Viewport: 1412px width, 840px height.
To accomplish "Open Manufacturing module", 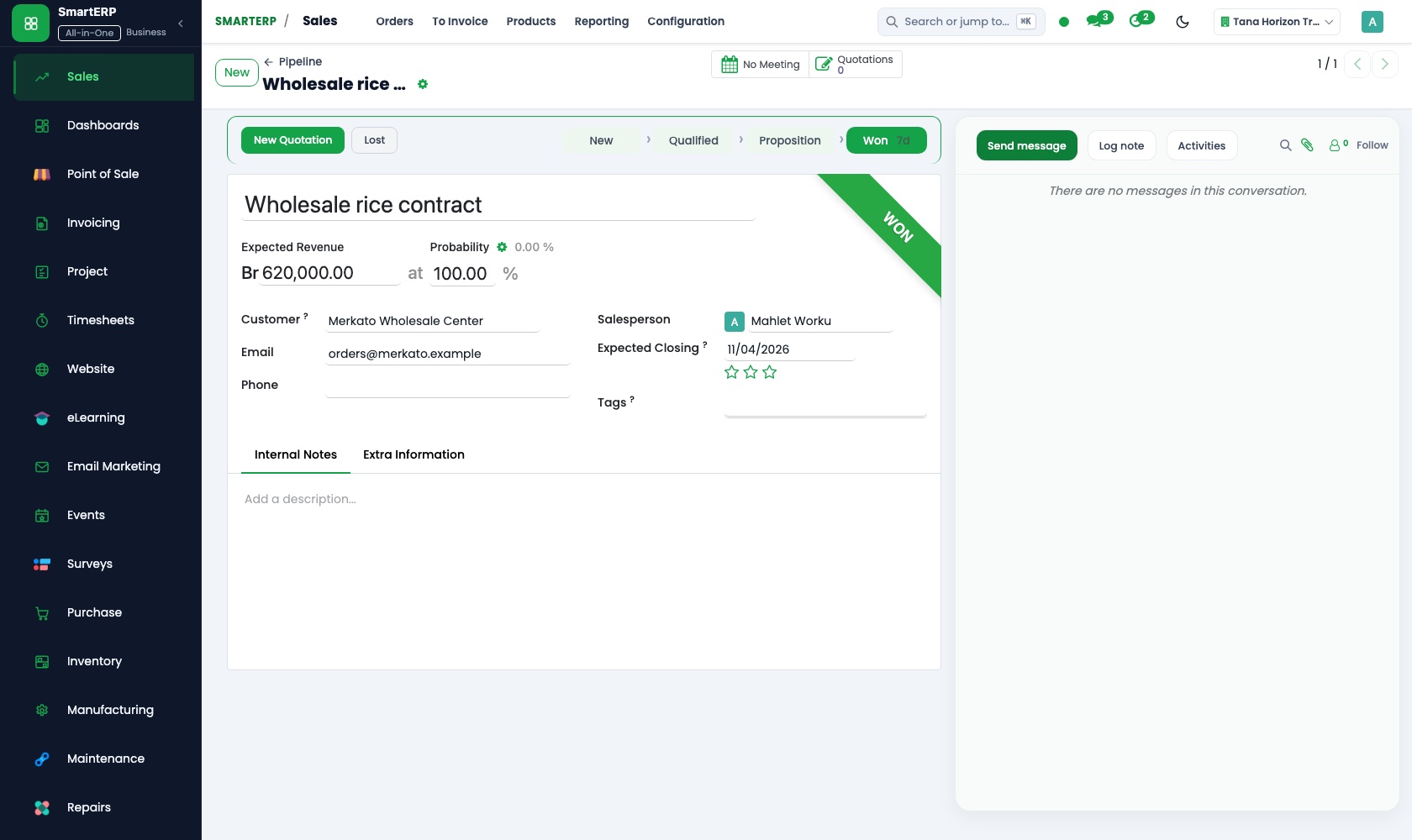I will [x=103, y=710].
